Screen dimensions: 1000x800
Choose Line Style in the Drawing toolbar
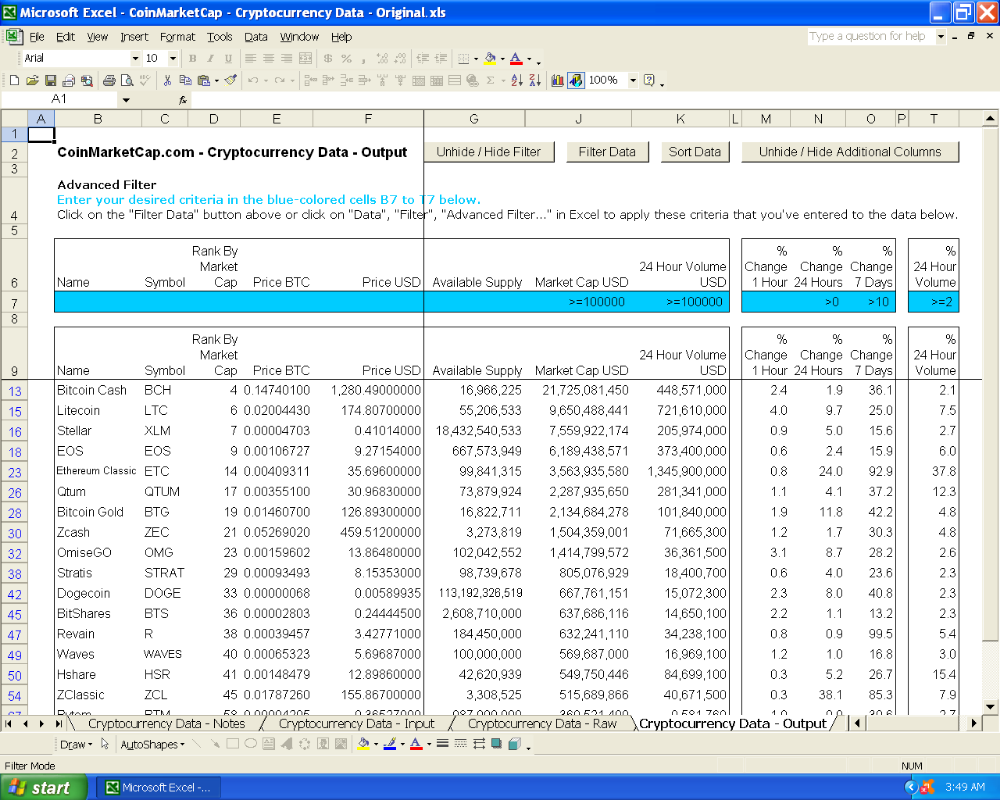coord(442,744)
